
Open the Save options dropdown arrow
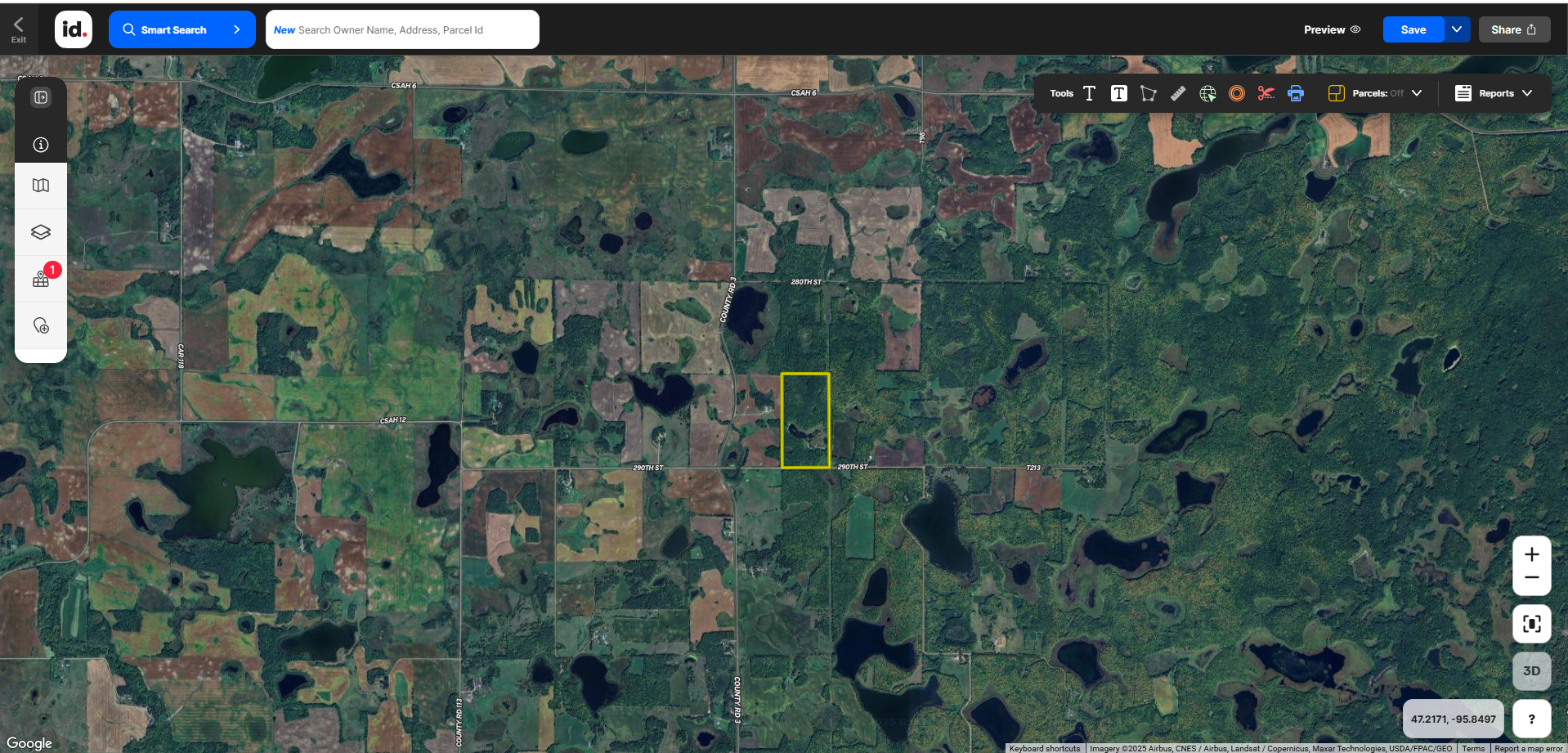(1457, 29)
